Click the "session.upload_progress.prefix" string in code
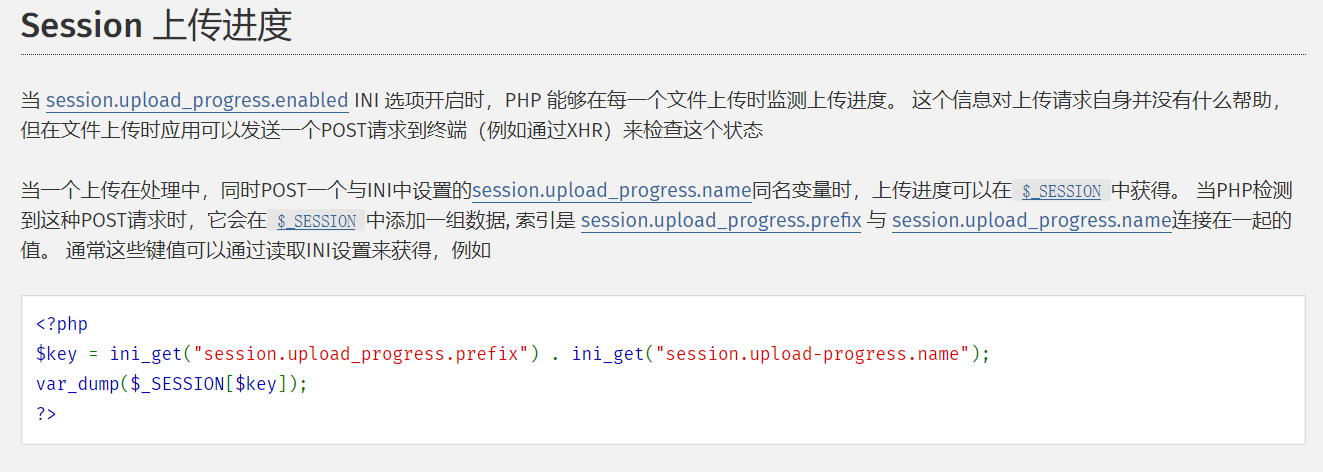Image resolution: width=1323 pixels, height=472 pixels. coord(362,354)
